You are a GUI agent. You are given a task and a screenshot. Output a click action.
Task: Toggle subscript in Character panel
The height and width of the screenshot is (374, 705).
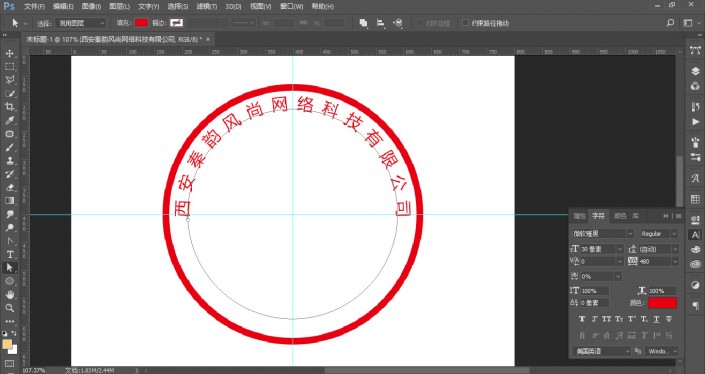[644, 319]
